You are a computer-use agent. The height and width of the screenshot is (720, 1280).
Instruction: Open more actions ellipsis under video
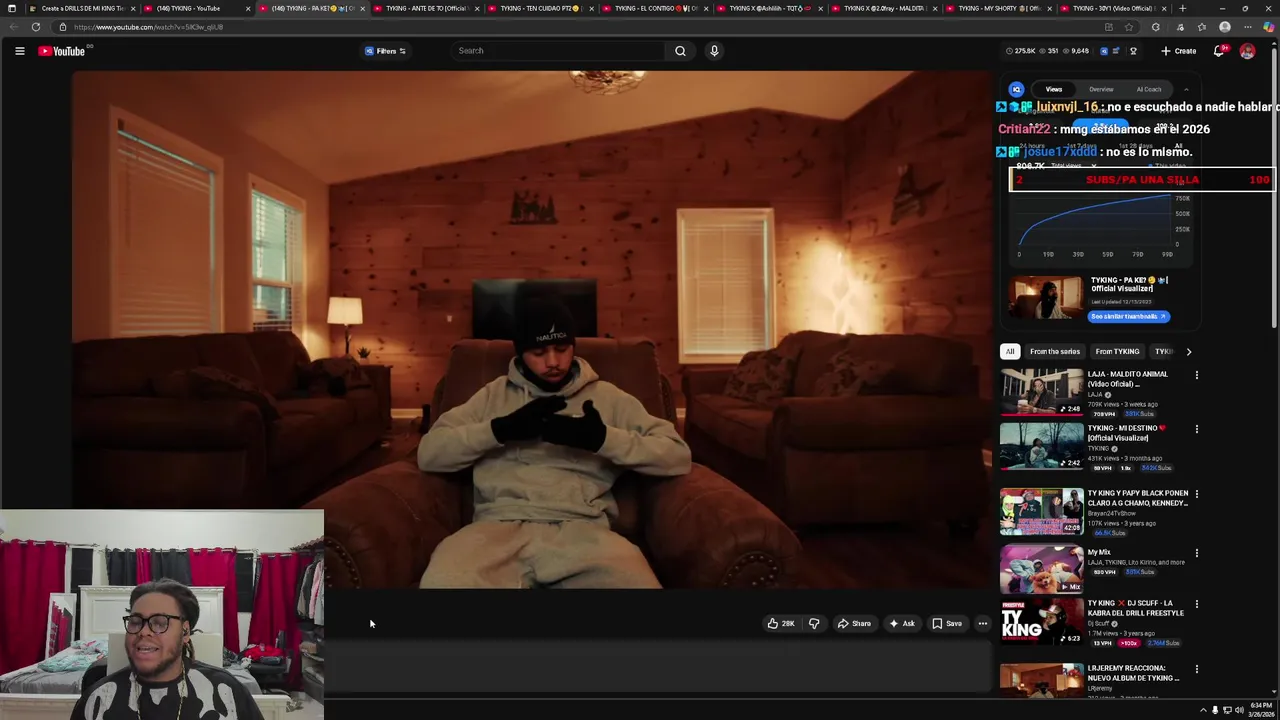(983, 624)
